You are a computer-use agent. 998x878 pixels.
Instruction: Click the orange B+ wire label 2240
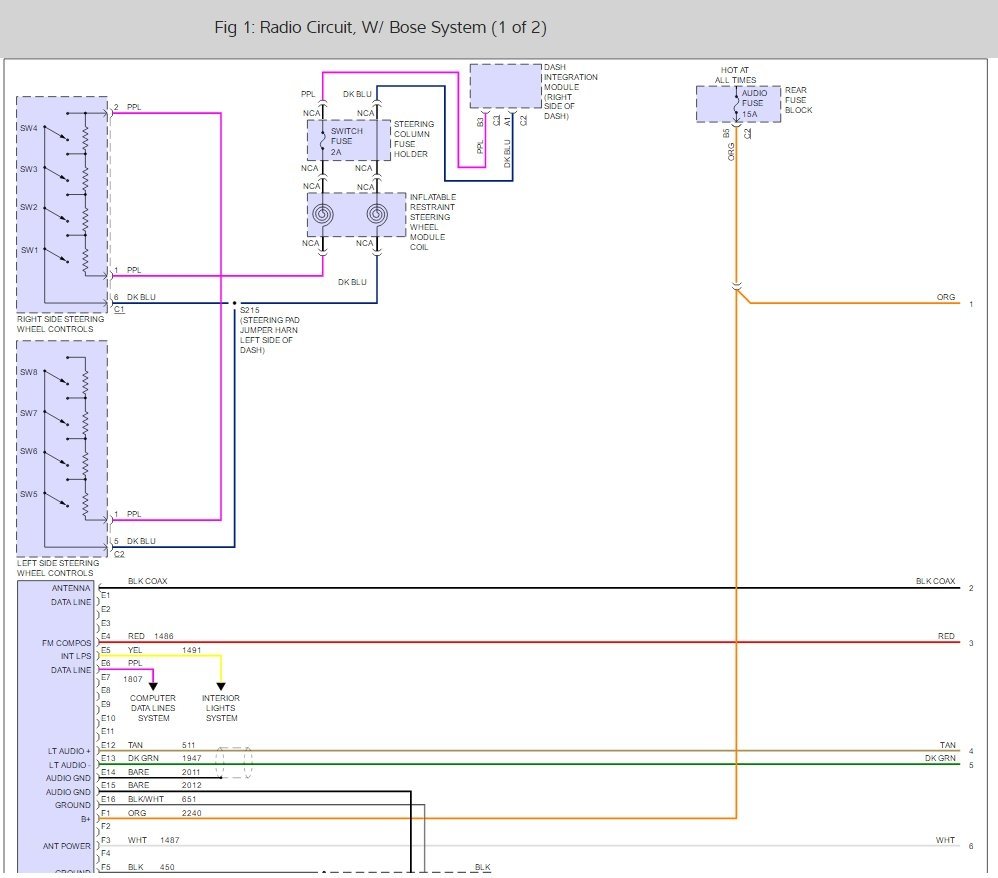tap(191, 814)
